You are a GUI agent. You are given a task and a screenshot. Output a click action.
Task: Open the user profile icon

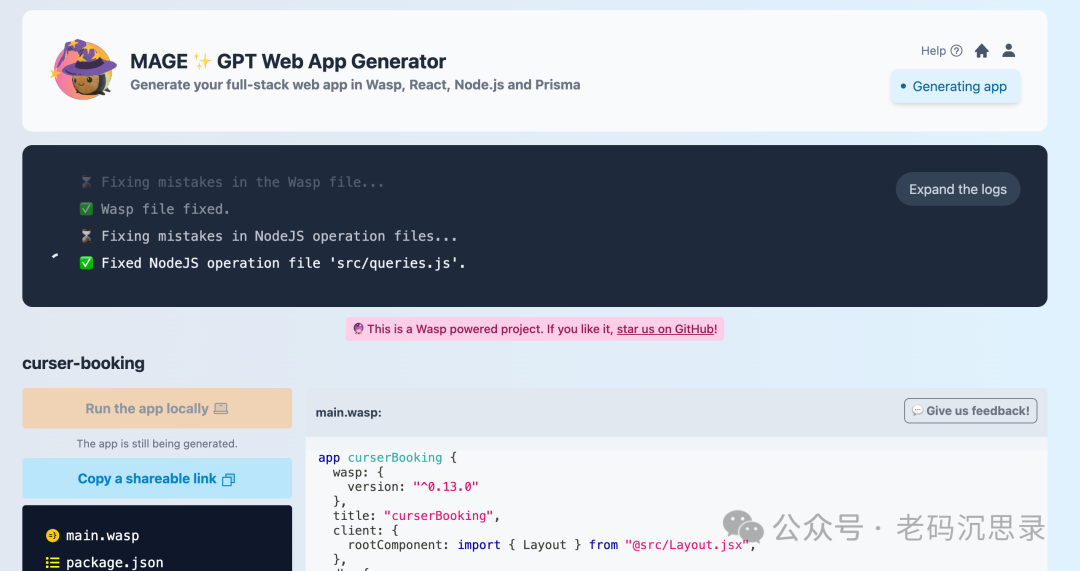1009,50
